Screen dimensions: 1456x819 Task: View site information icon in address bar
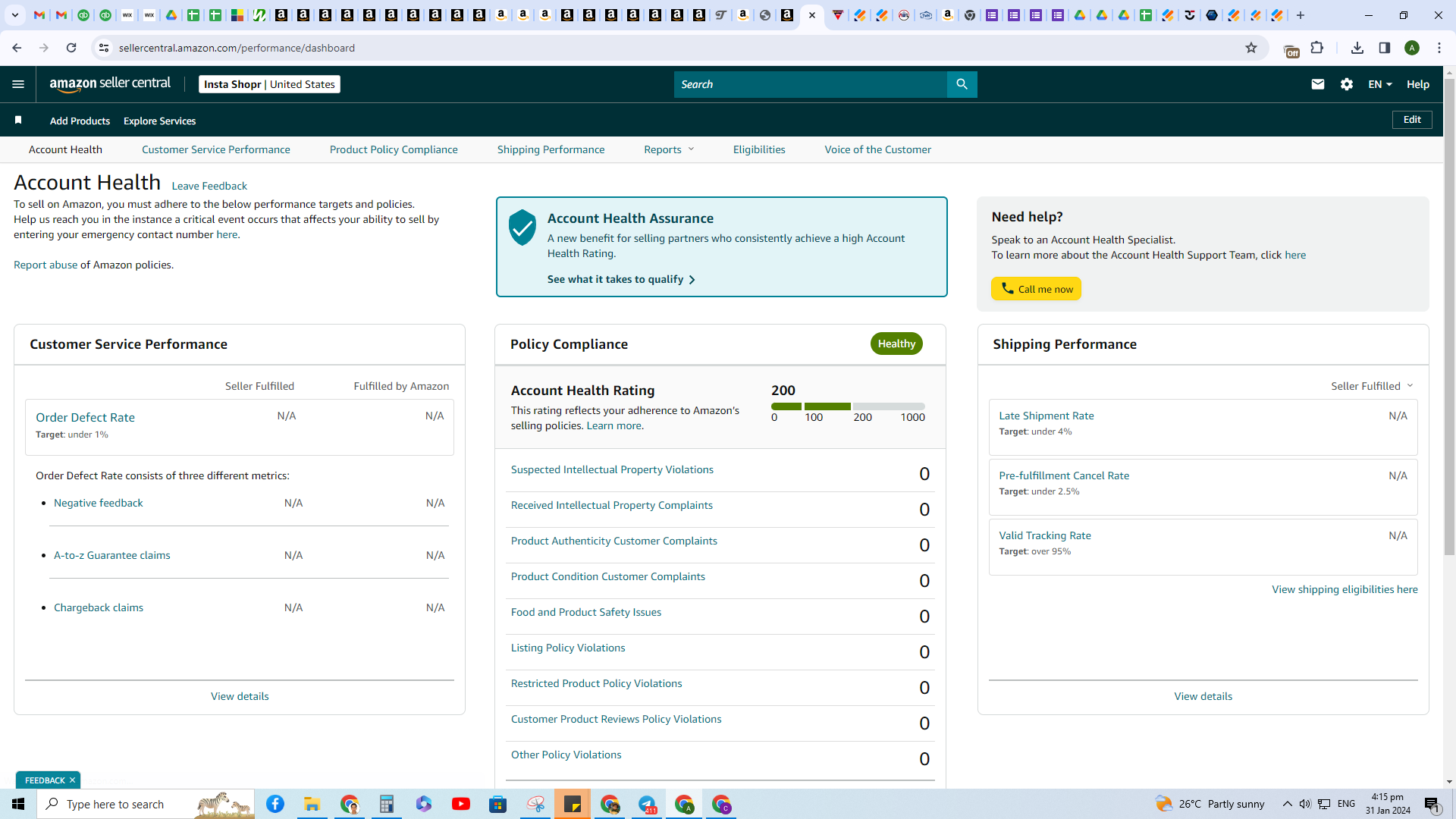coord(104,48)
